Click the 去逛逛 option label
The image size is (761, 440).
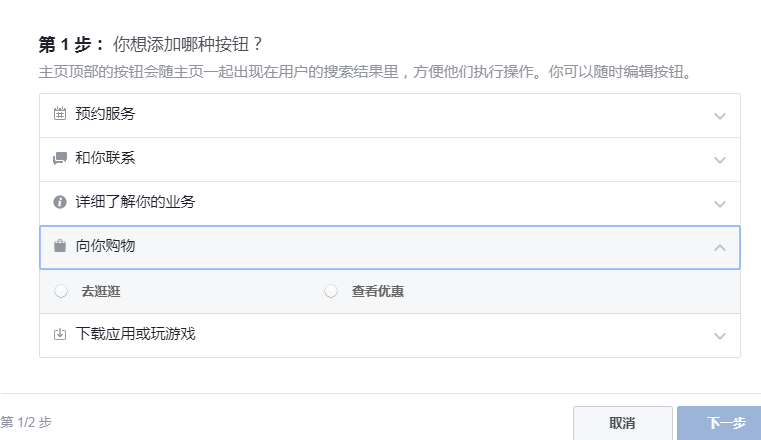pyautogui.click(x=101, y=291)
